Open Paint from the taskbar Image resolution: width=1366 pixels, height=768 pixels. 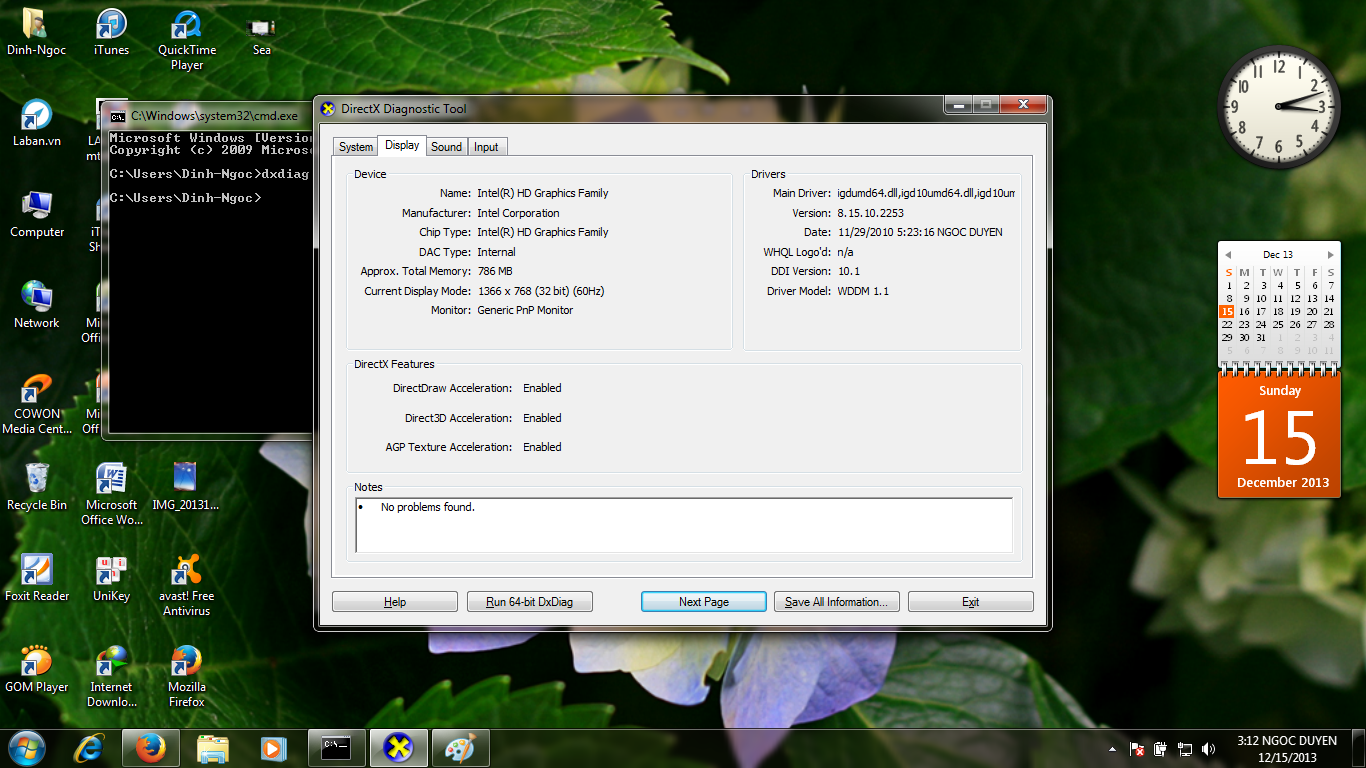pyautogui.click(x=461, y=748)
